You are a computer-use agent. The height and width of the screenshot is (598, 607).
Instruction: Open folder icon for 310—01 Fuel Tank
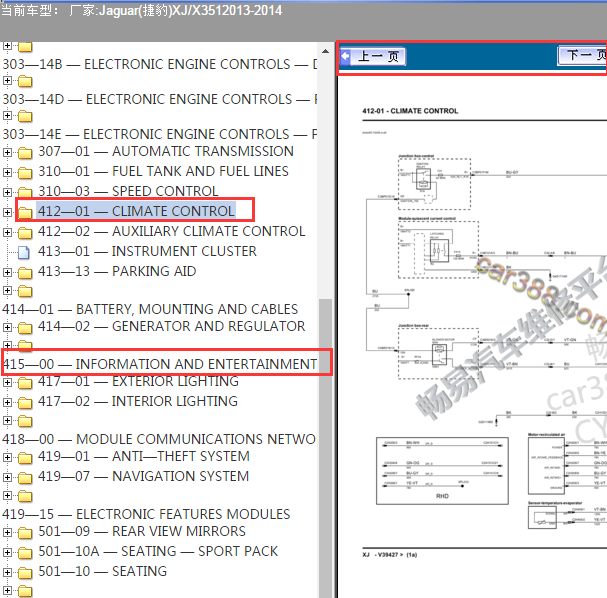click(x=25, y=173)
